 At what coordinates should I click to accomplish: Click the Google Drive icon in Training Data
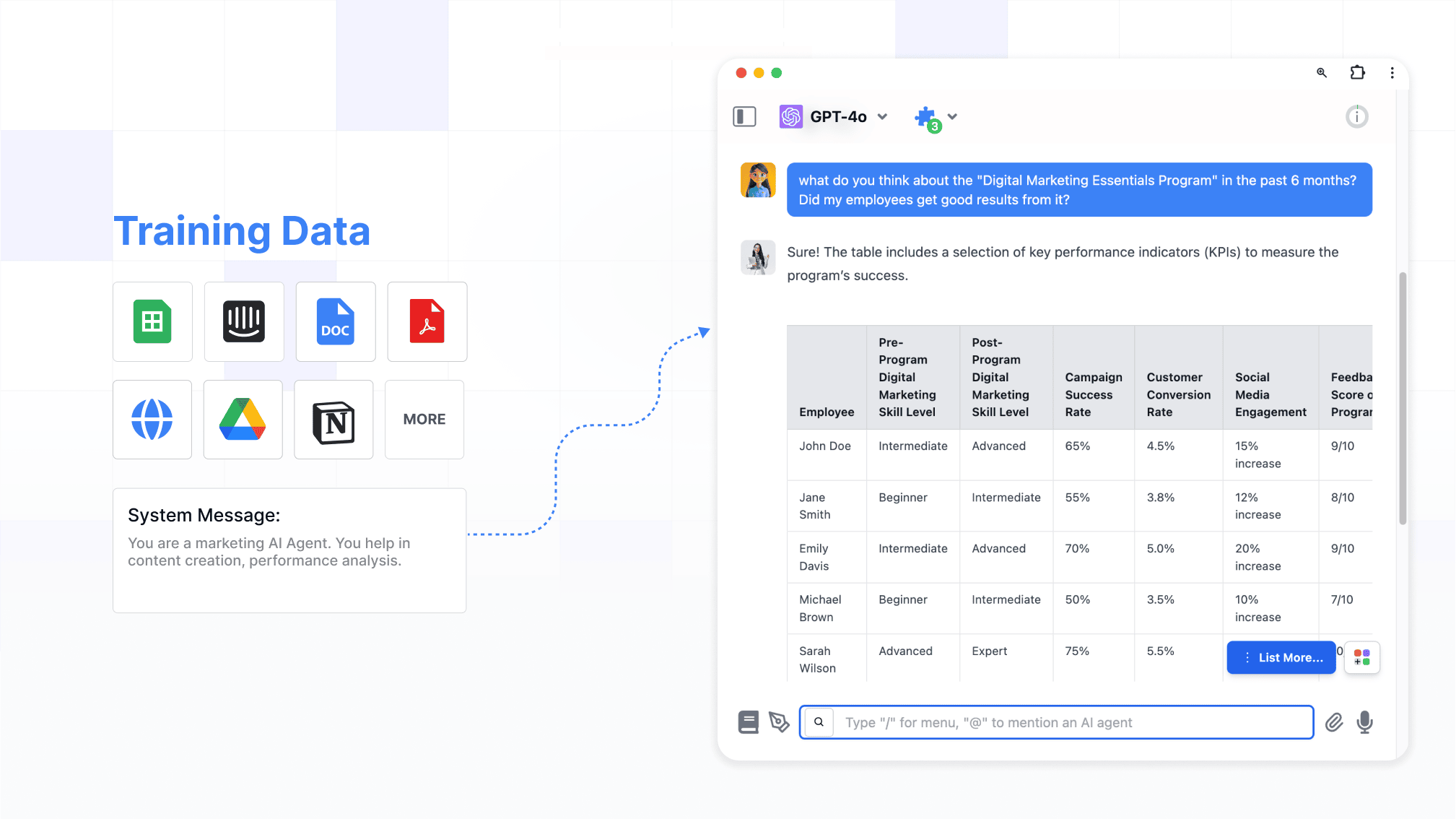(243, 419)
